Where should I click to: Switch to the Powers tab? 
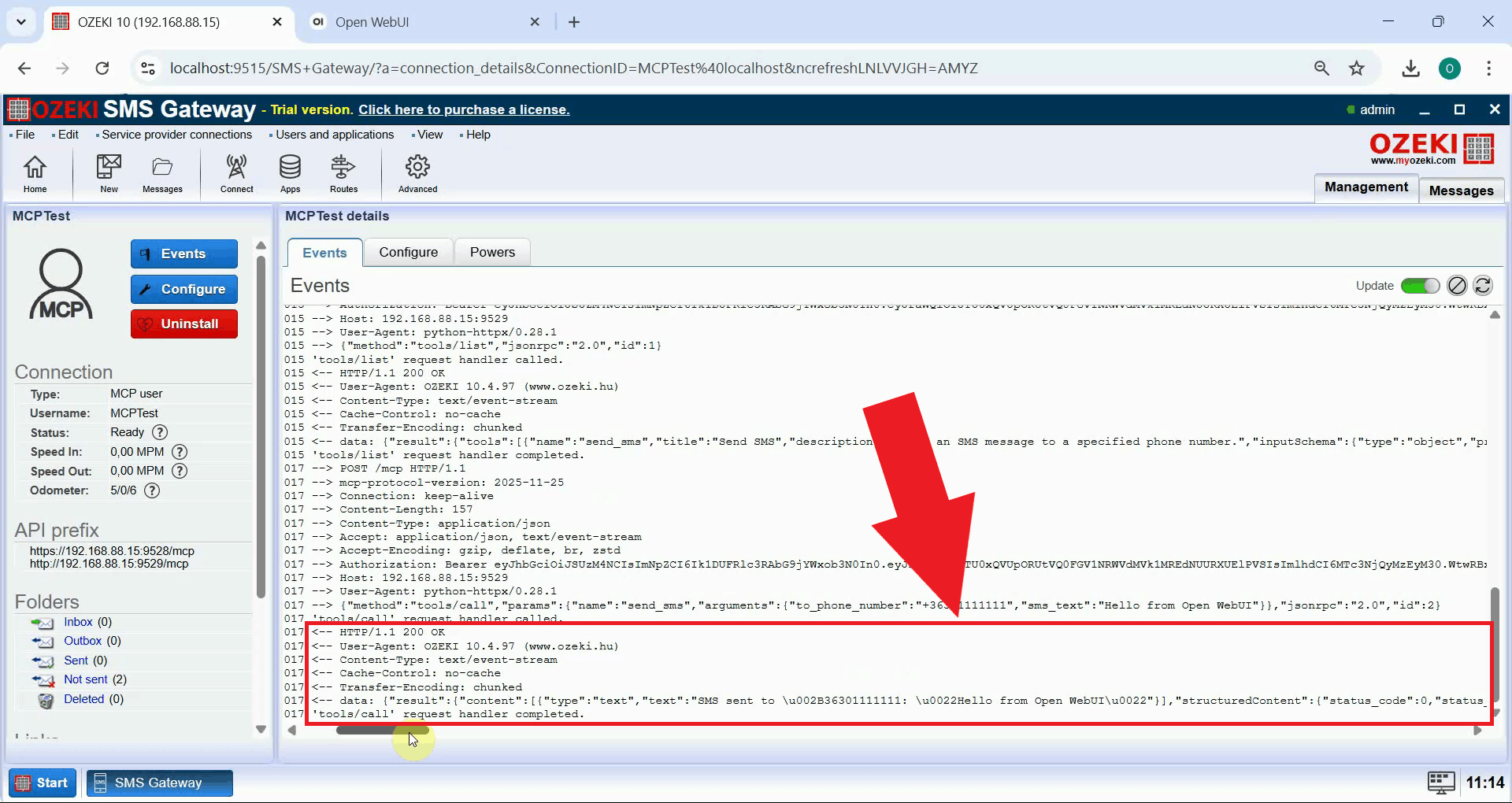click(492, 252)
